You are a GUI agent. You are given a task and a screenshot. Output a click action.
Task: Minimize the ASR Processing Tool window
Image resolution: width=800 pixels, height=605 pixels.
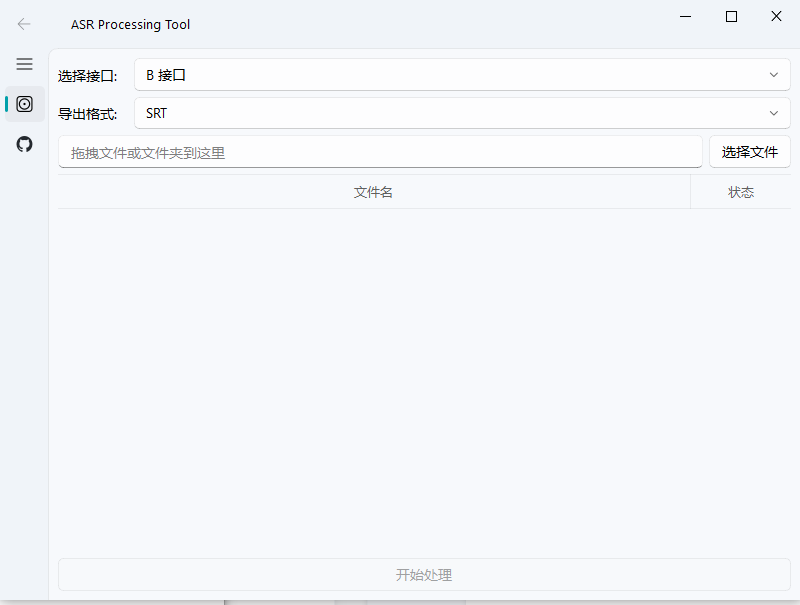click(686, 17)
